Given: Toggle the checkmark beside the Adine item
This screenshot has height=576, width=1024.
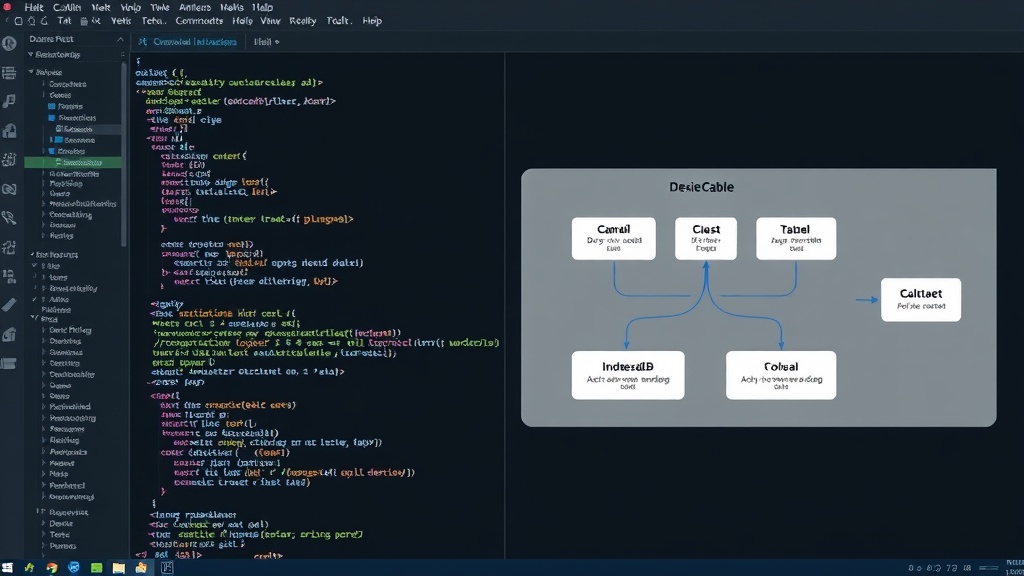Looking at the screenshot, I should pos(35,299).
